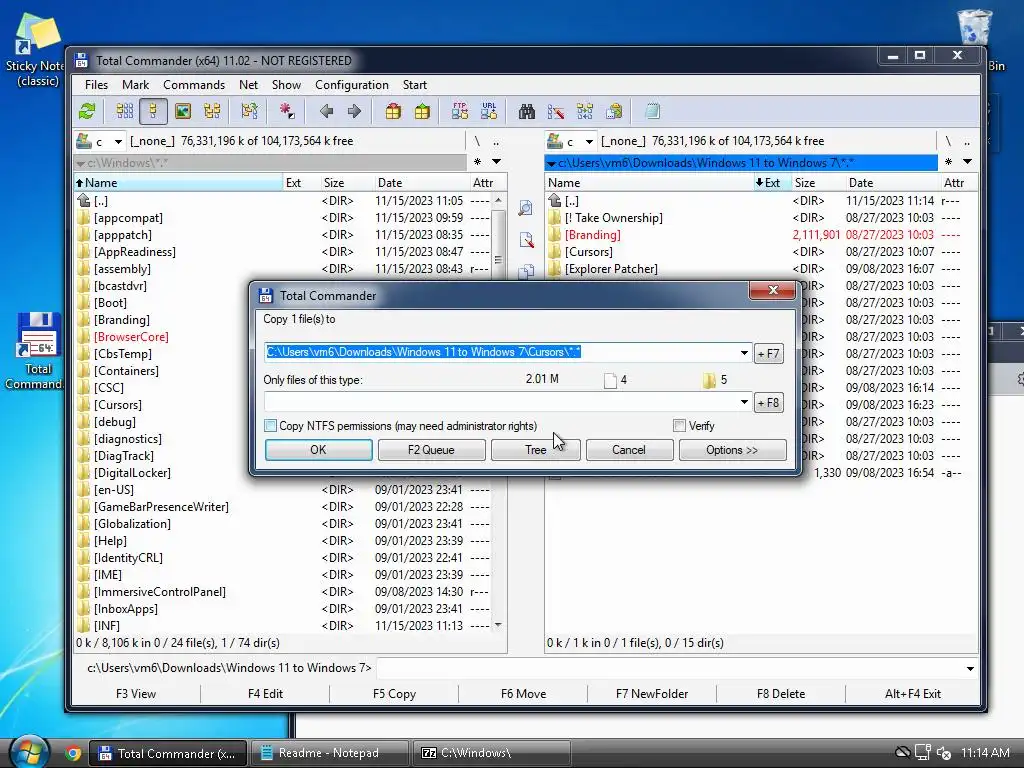The image size is (1024, 768).
Task: Click the Edit button in middle bar
Action: click(x=526, y=240)
